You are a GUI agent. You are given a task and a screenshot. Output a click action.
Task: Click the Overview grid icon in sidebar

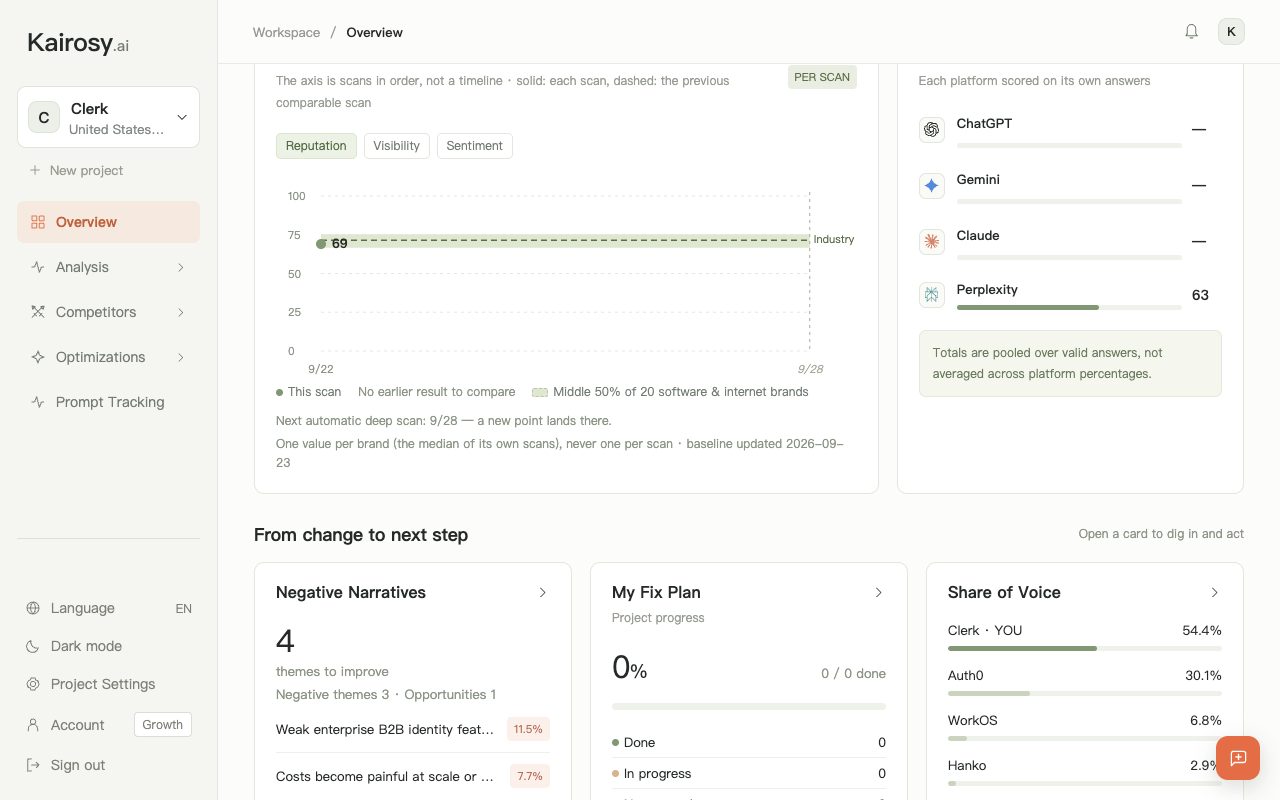click(x=38, y=222)
